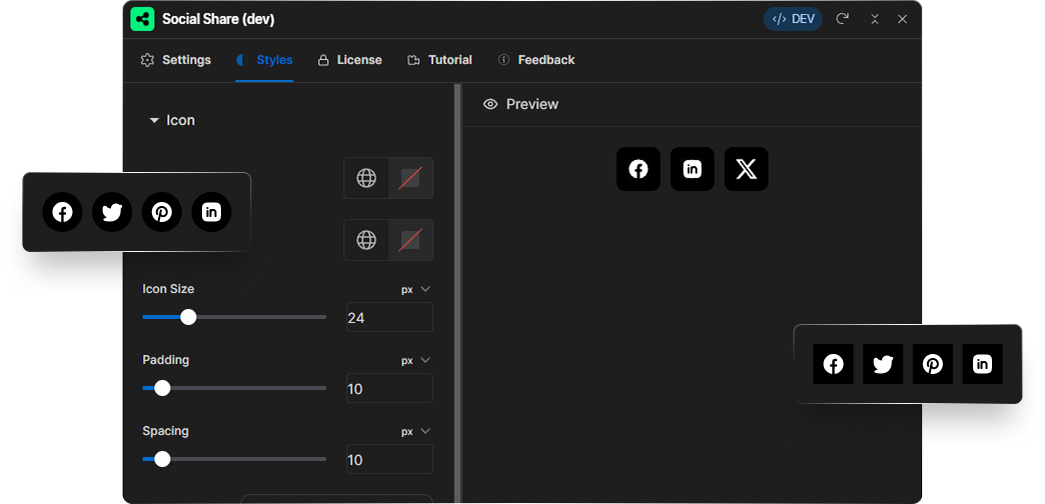Click the LinkedIn icon in Preview pane
This screenshot has width=1045, height=504.
point(692,169)
